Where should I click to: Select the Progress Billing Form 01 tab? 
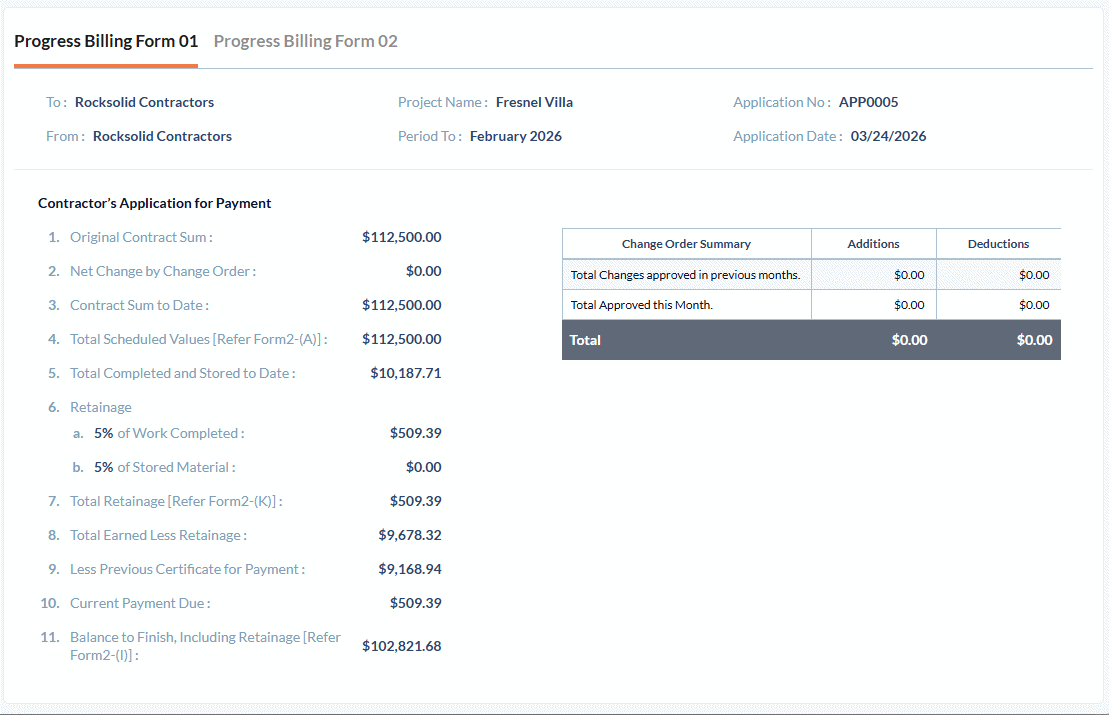[x=106, y=41]
